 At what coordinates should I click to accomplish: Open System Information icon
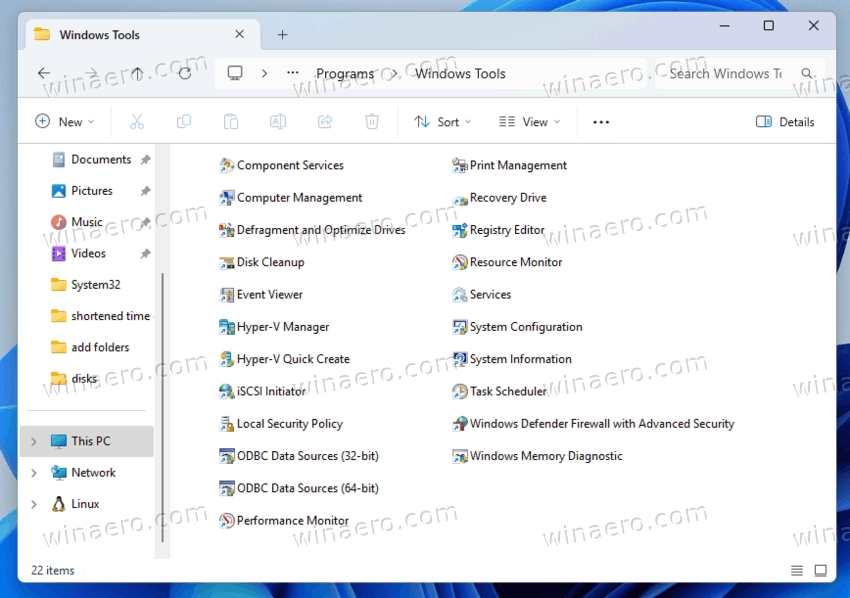point(460,359)
